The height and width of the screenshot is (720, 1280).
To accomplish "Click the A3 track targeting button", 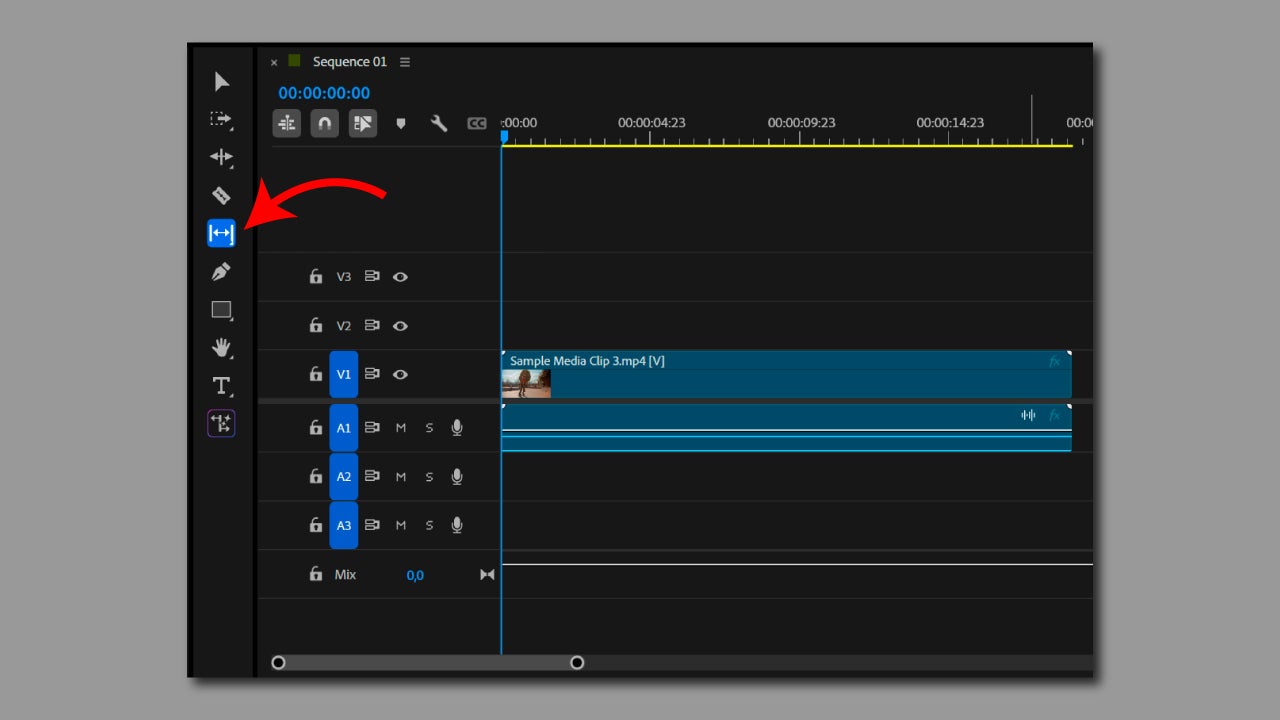I will 343,526.
